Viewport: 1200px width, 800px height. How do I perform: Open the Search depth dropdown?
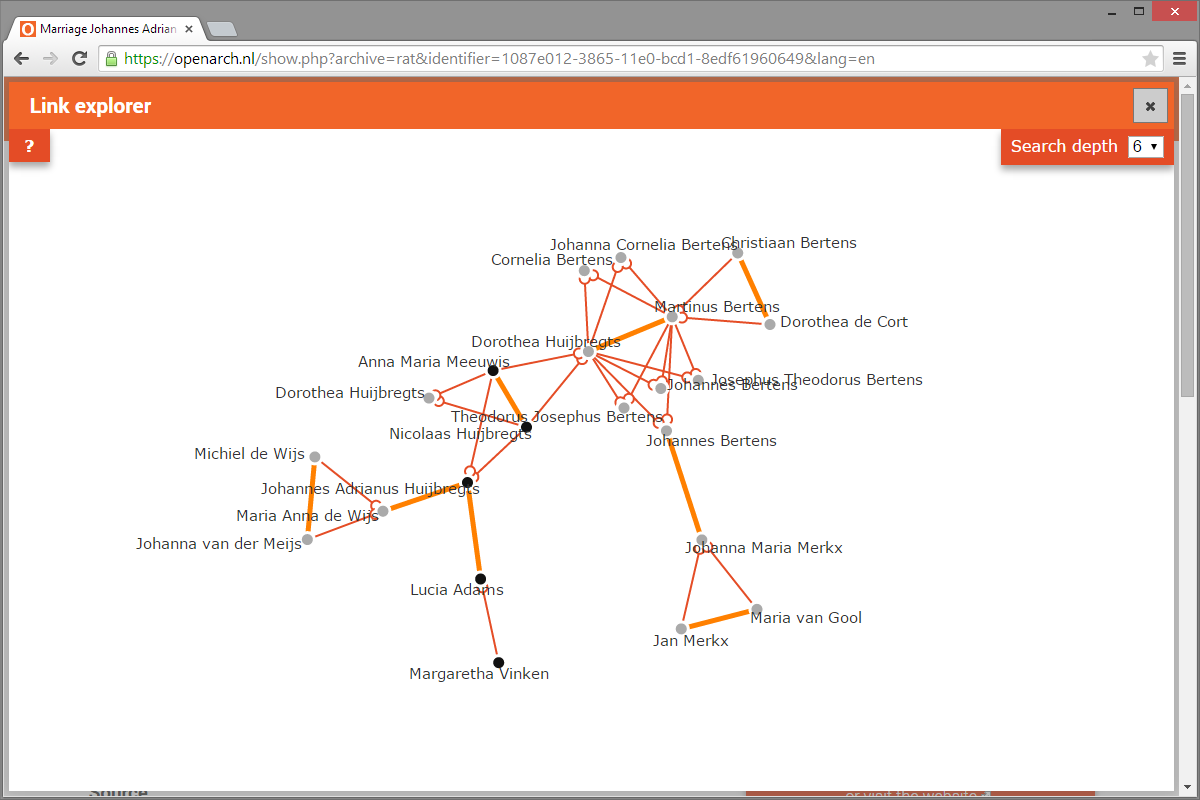(1145, 146)
